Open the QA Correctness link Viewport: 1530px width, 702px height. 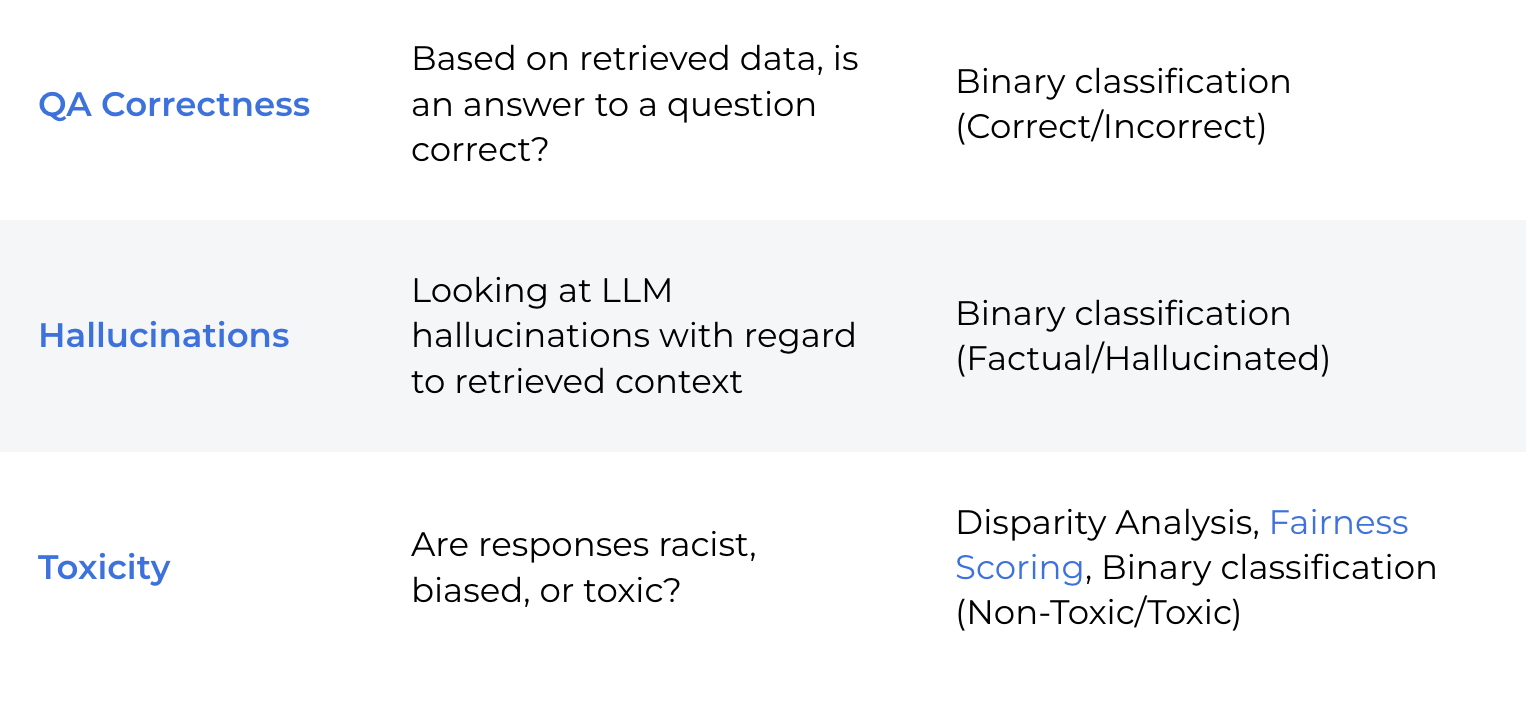pos(174,104)
